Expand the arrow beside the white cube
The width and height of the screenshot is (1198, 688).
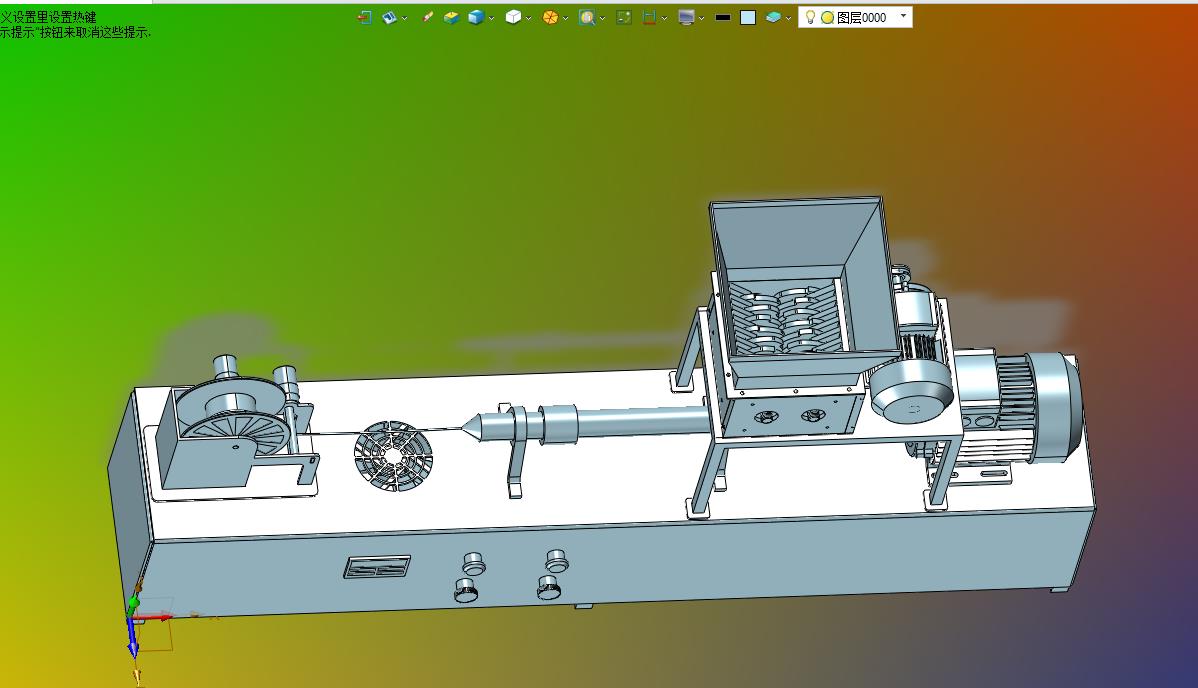pyautogui.click(x=529, y=18)
